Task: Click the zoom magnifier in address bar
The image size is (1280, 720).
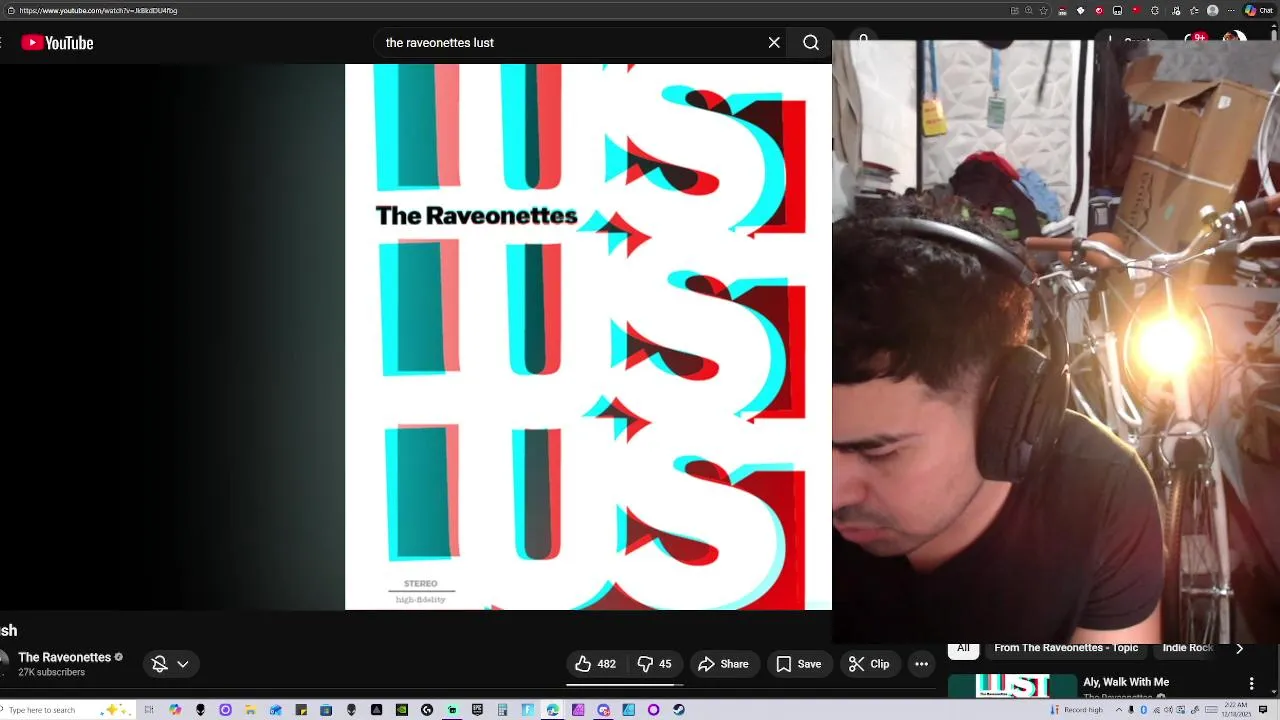Action: coord(1028,10)
